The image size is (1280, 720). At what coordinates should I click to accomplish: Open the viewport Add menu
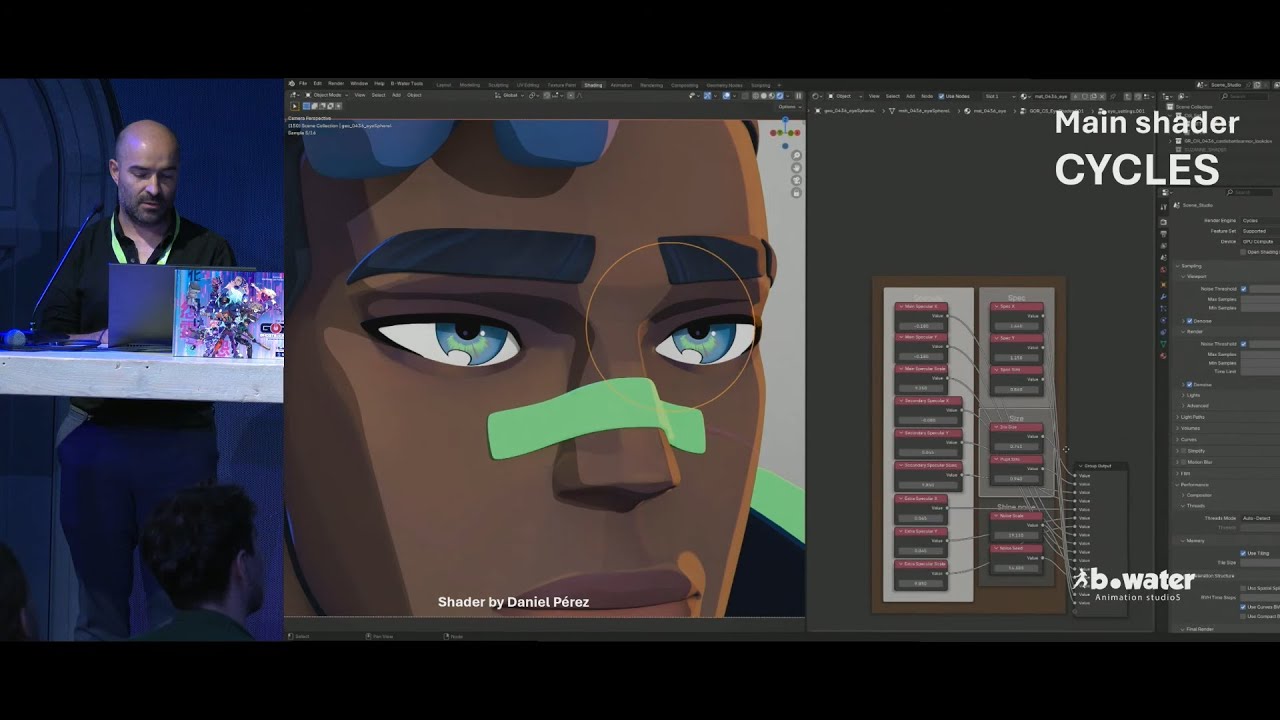[x=396, y=95]
